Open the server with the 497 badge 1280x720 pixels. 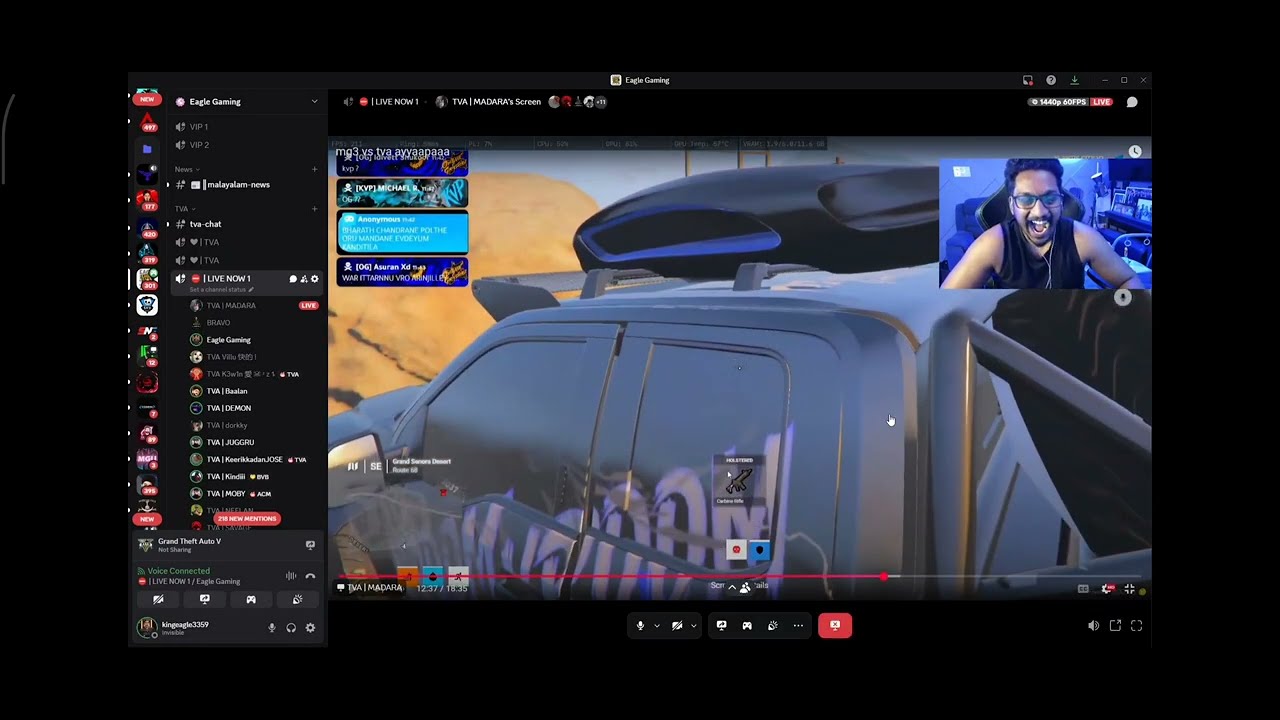(148, 123)
